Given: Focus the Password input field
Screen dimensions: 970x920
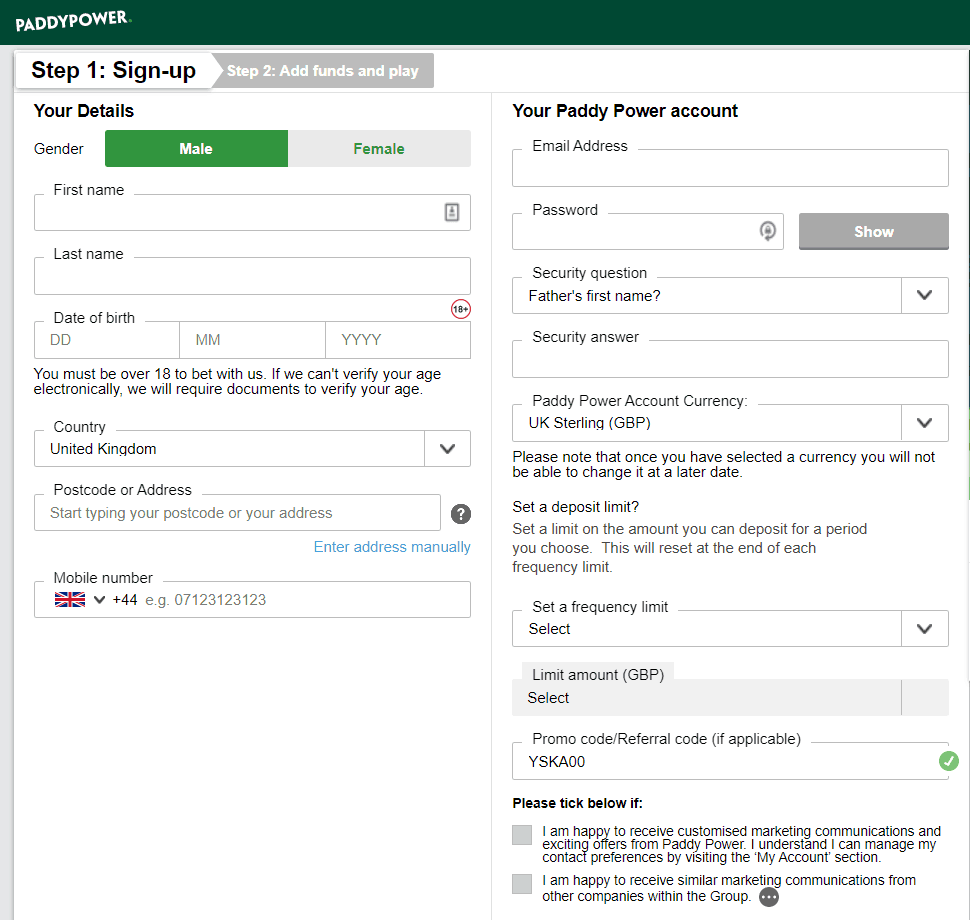Looking at the screenshot, I should [x=648, y=231].
